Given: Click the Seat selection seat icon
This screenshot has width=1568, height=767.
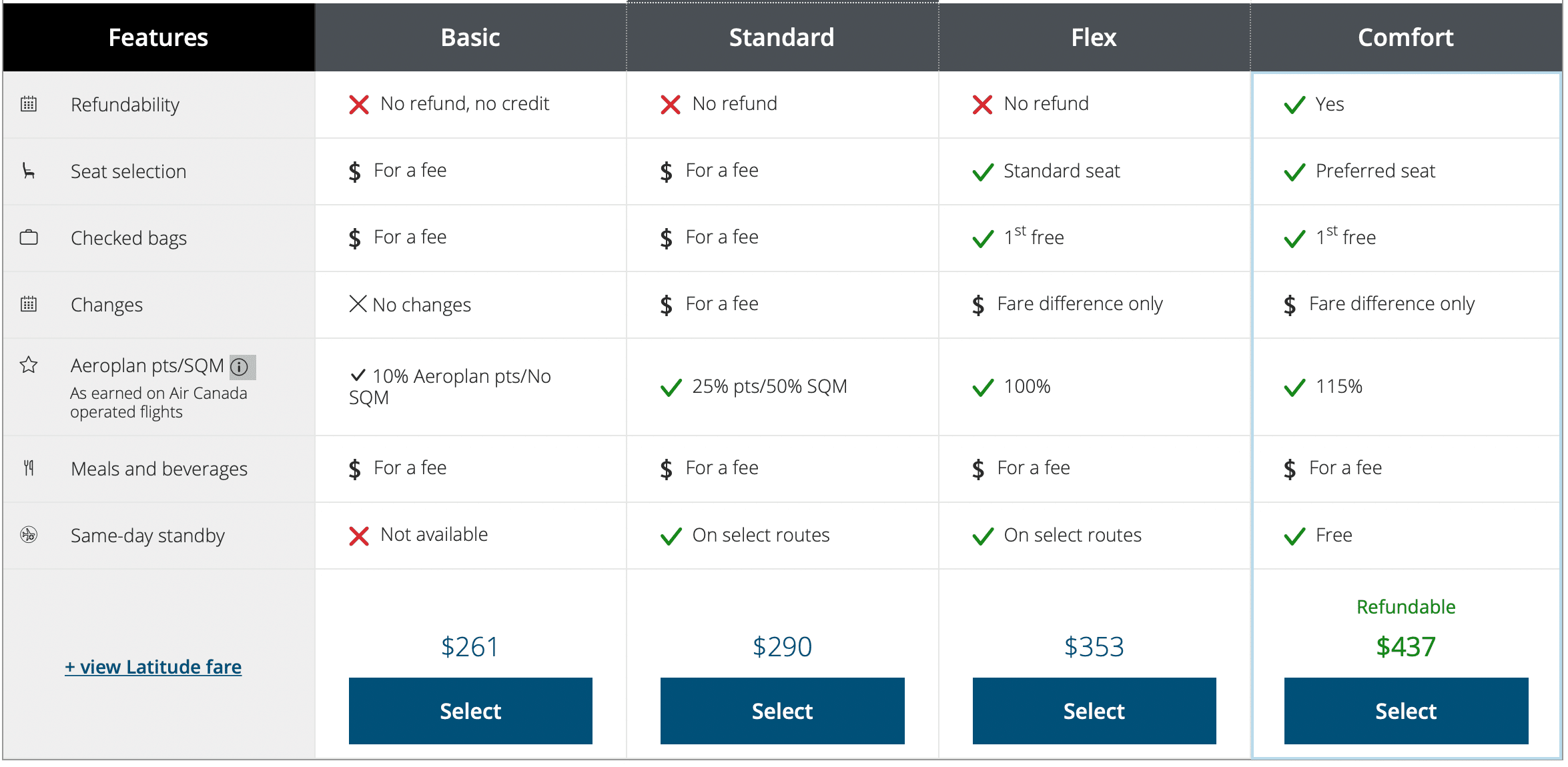Looking at the screenshot, I should coord(29,171).
